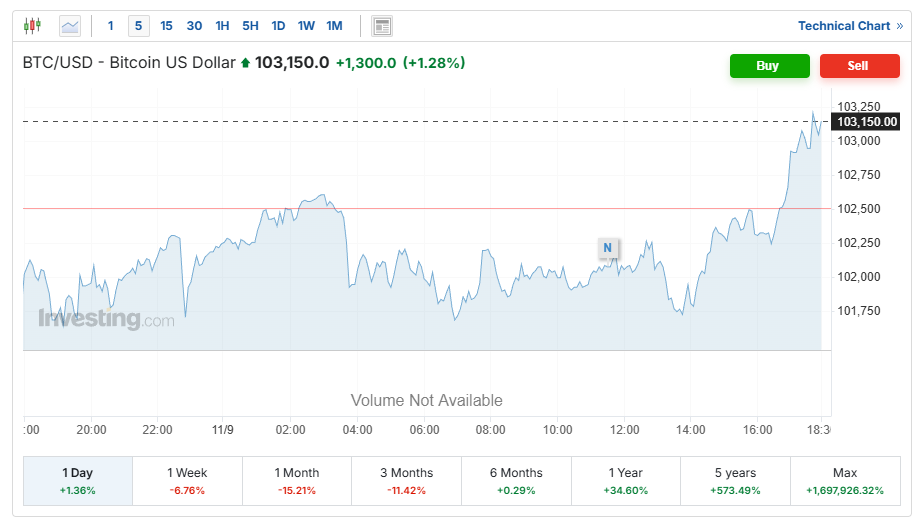This screenshot has width=922, height=532.
Task: Switch to the 1 Year range tab
Action: 625,480
